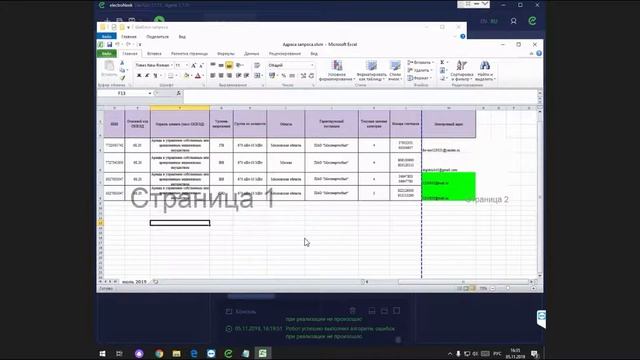
Task: Click the Save icon in Excel's quick access toolbar
Action: pos(109,44)
